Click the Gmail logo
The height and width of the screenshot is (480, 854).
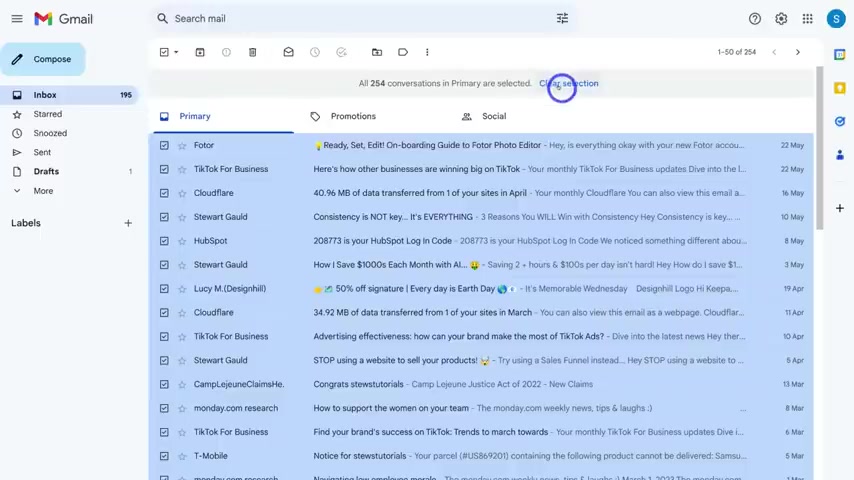(63, 19)
